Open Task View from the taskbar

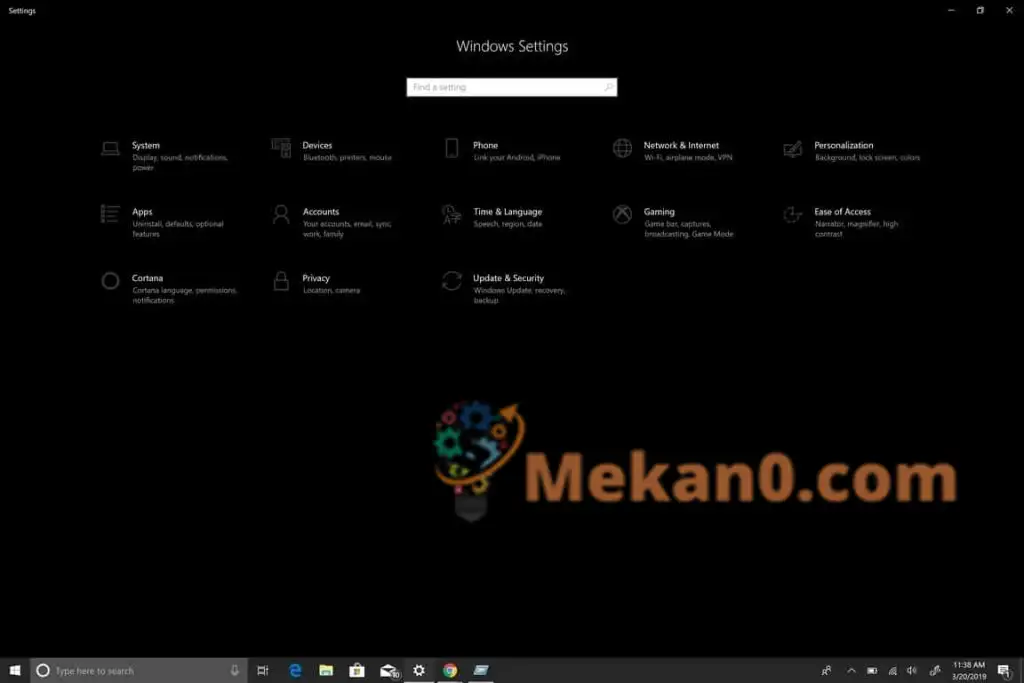(263, 671)
